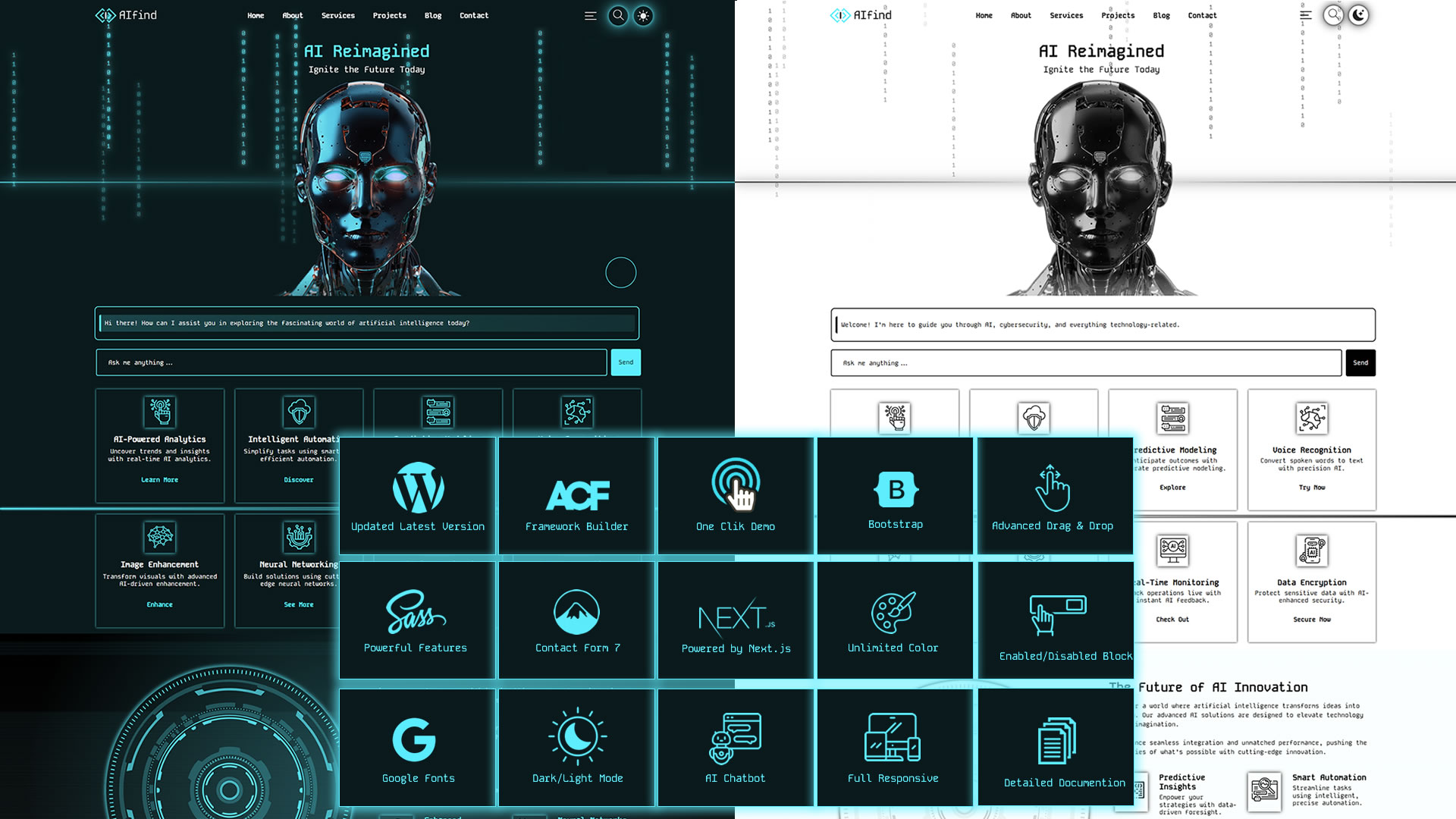Toggle sun icon to switch to light mode
This screenshot has width=1456, height=819.
click(643, 15)
